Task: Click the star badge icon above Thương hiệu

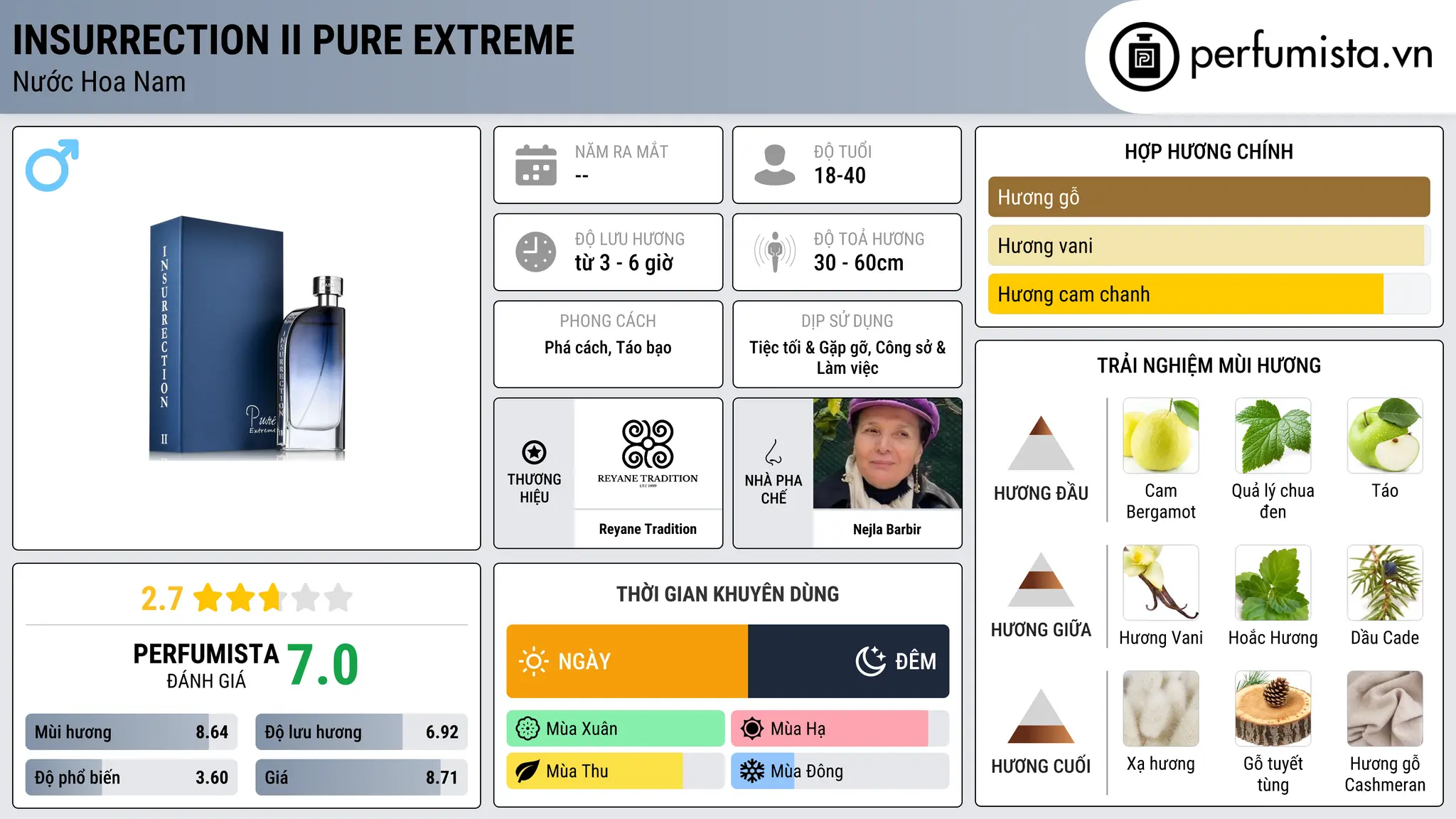Action: pyautogui.click(x=534, y=452)
